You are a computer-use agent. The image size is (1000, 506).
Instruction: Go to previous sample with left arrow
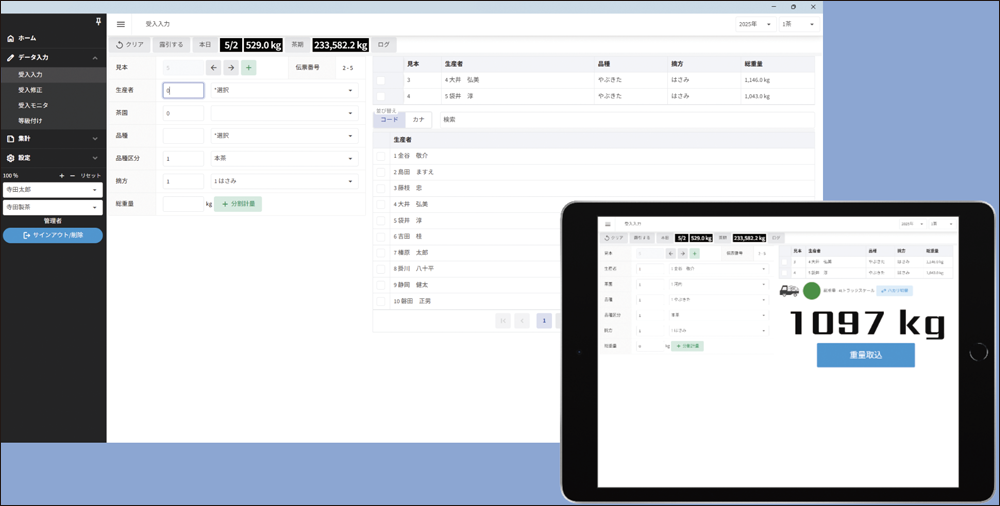coord(213,68)
